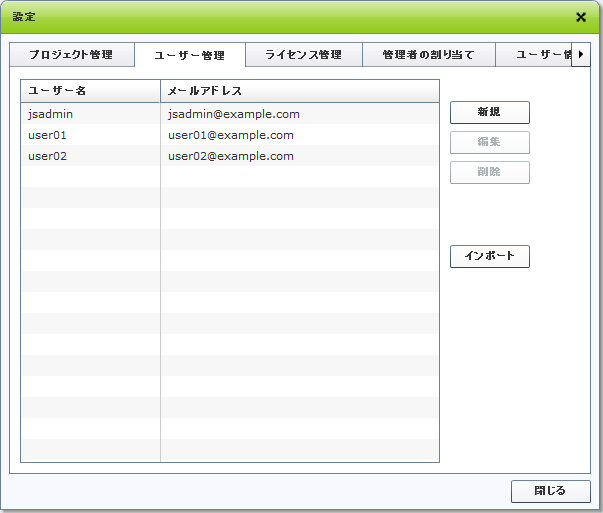Click the 新規 button
Viewport: 603px width, 513px height.
[490, 112]
